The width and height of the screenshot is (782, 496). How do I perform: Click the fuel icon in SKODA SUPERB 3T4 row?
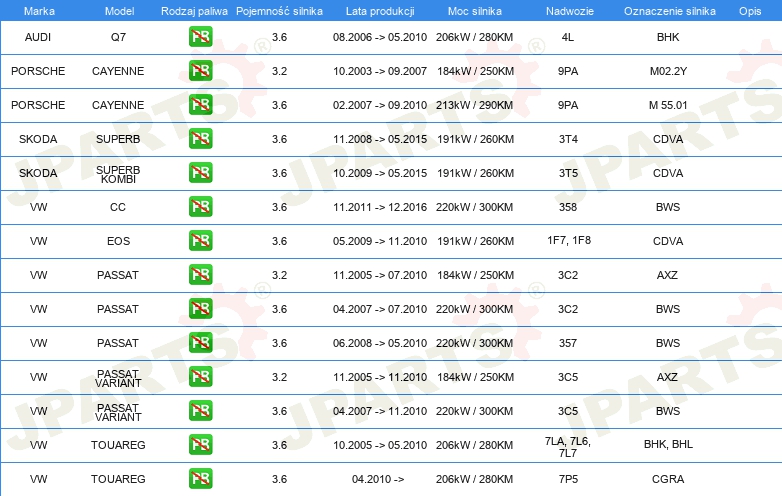[200, 139]
